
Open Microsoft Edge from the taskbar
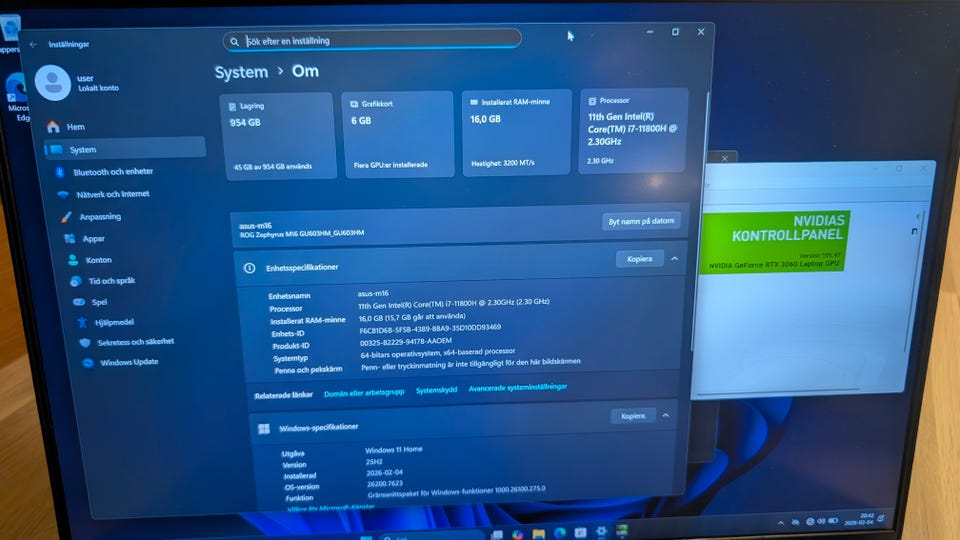click(x=560, y=533)
